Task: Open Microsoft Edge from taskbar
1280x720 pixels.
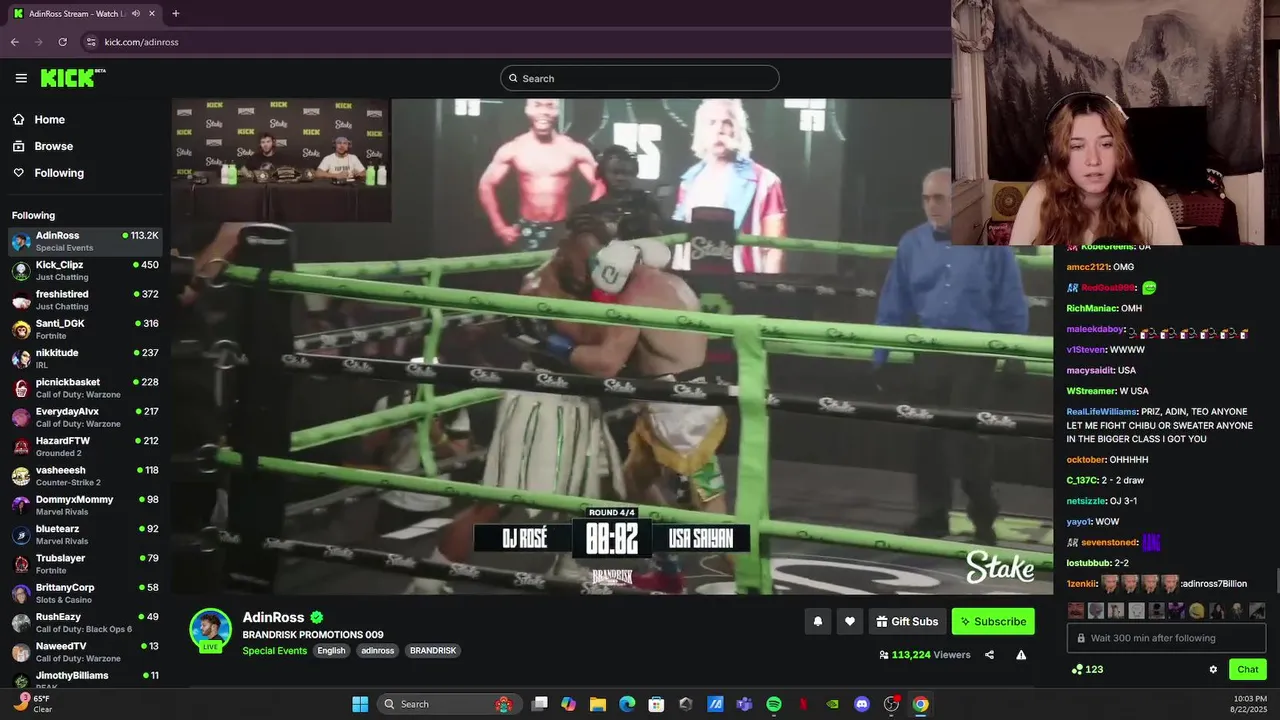Action: pos(626,704)
